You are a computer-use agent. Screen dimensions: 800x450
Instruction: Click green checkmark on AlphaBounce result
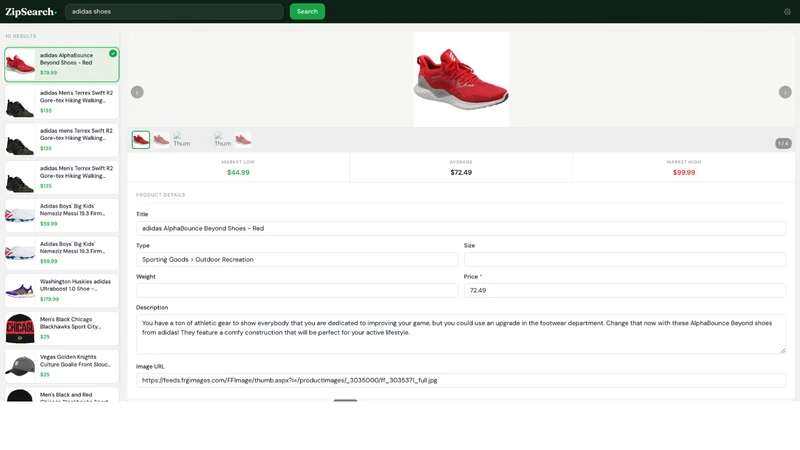pos(113,54)
